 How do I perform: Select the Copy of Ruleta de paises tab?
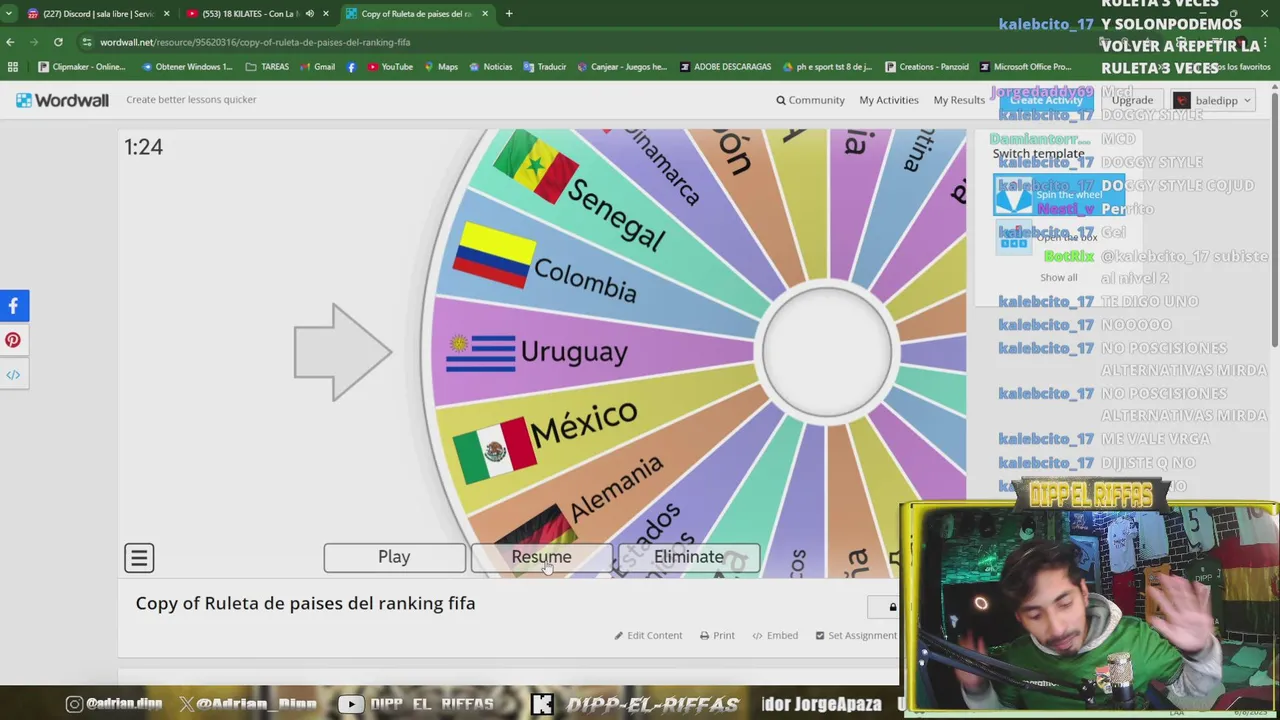tap(417, 14)
